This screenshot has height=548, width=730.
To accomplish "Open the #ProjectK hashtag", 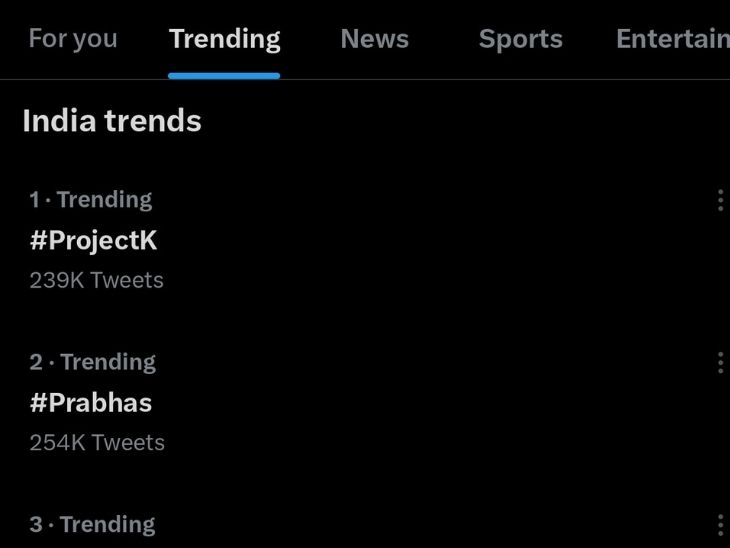I will point(93,241).
